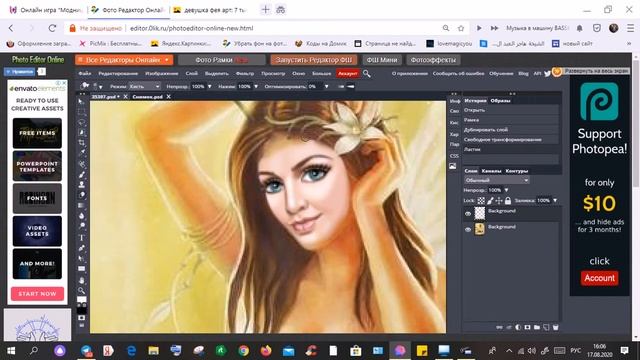Screen dimensions: 640x360
Task: Switch to the Контуры tab
Action: tap(517, 171)
